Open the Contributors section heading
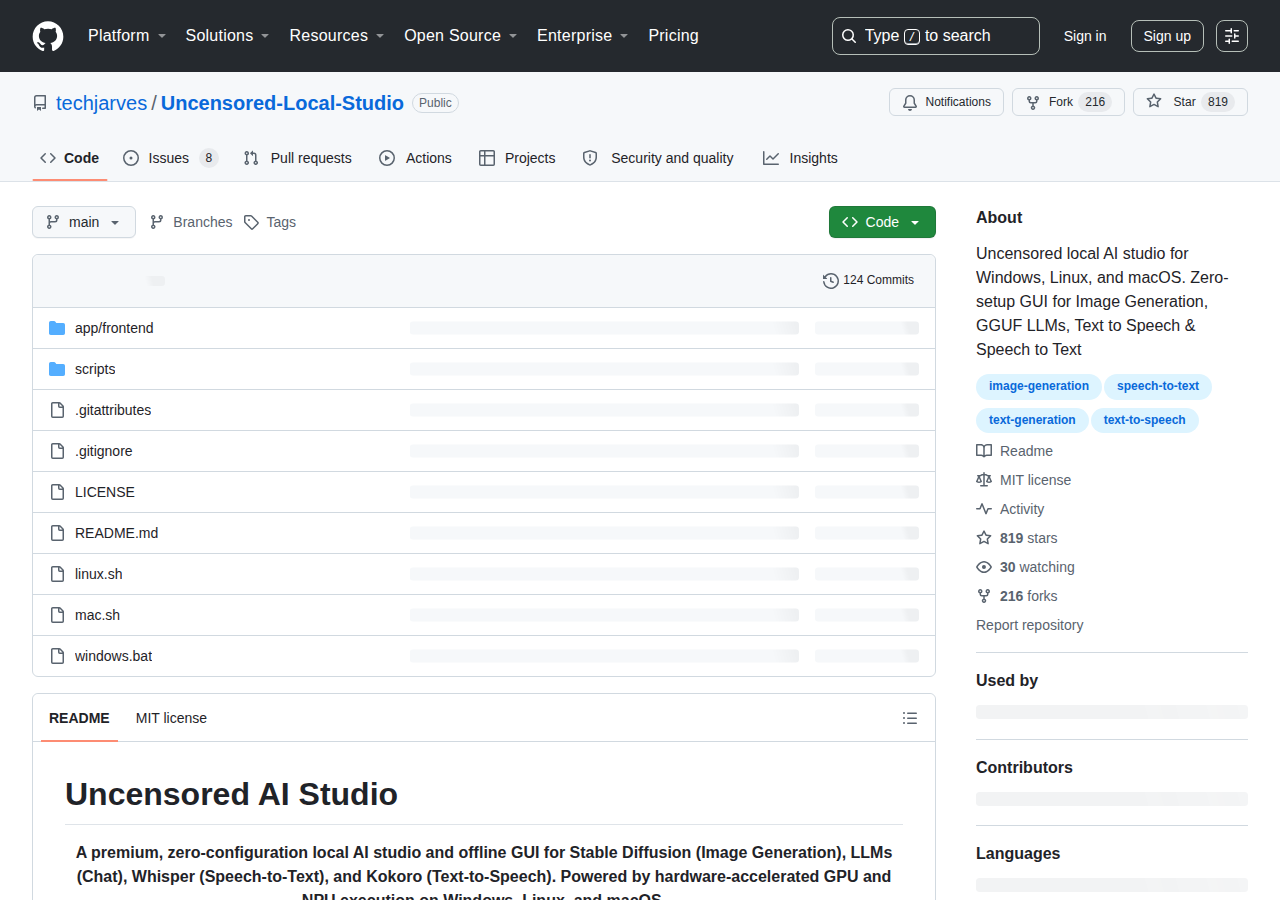This screenshot has width=1280, height=900. coord(1024,767)
